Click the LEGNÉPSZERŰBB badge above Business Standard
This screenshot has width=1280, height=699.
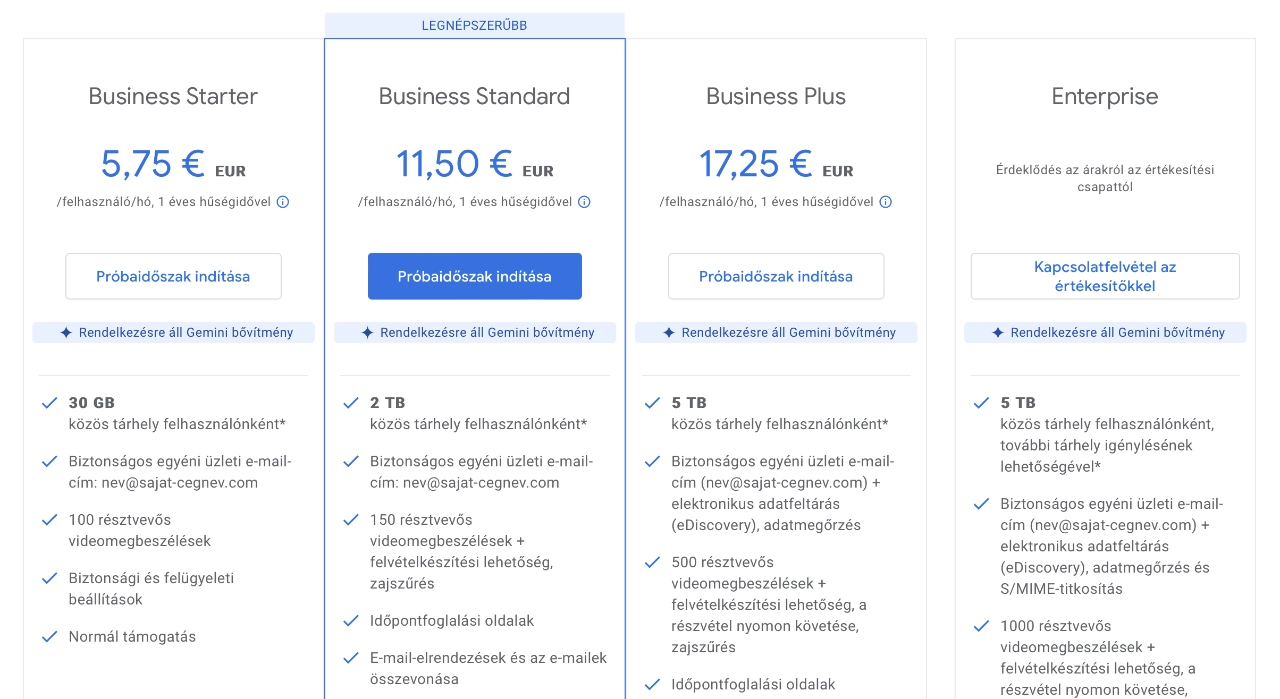point(475,24)
